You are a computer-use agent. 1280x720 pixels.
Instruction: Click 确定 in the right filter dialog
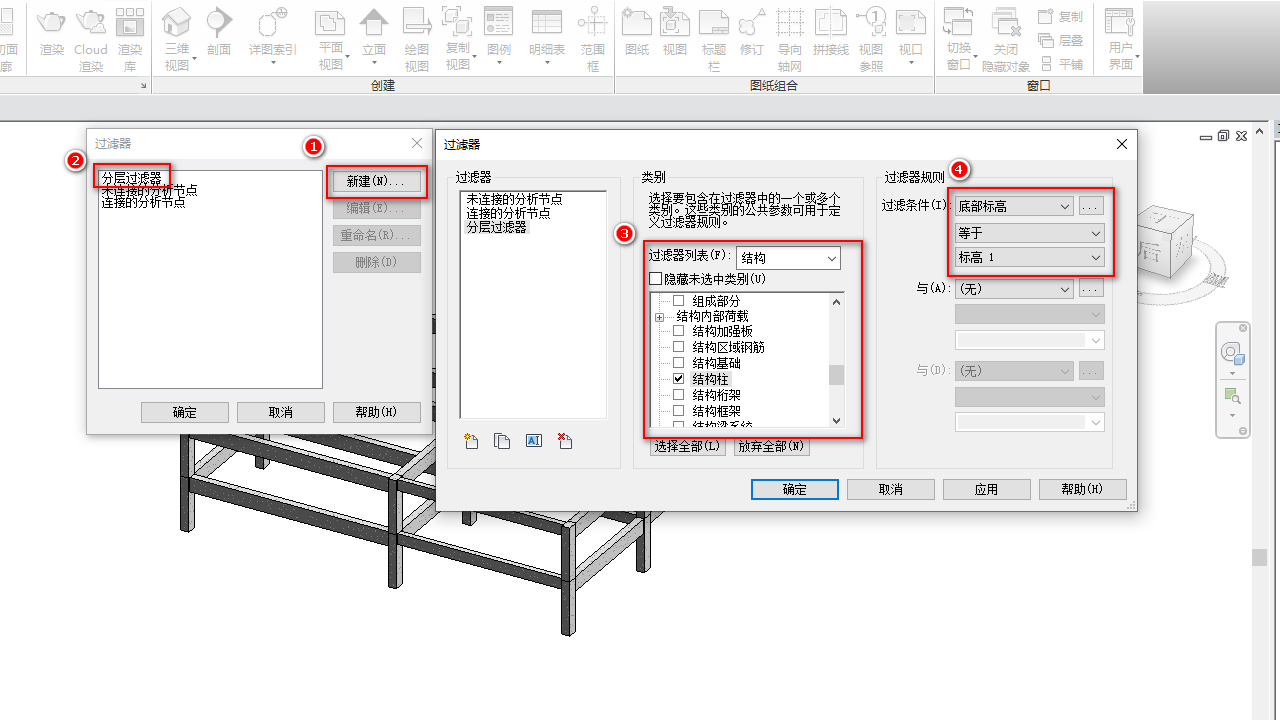click(795, 489)
